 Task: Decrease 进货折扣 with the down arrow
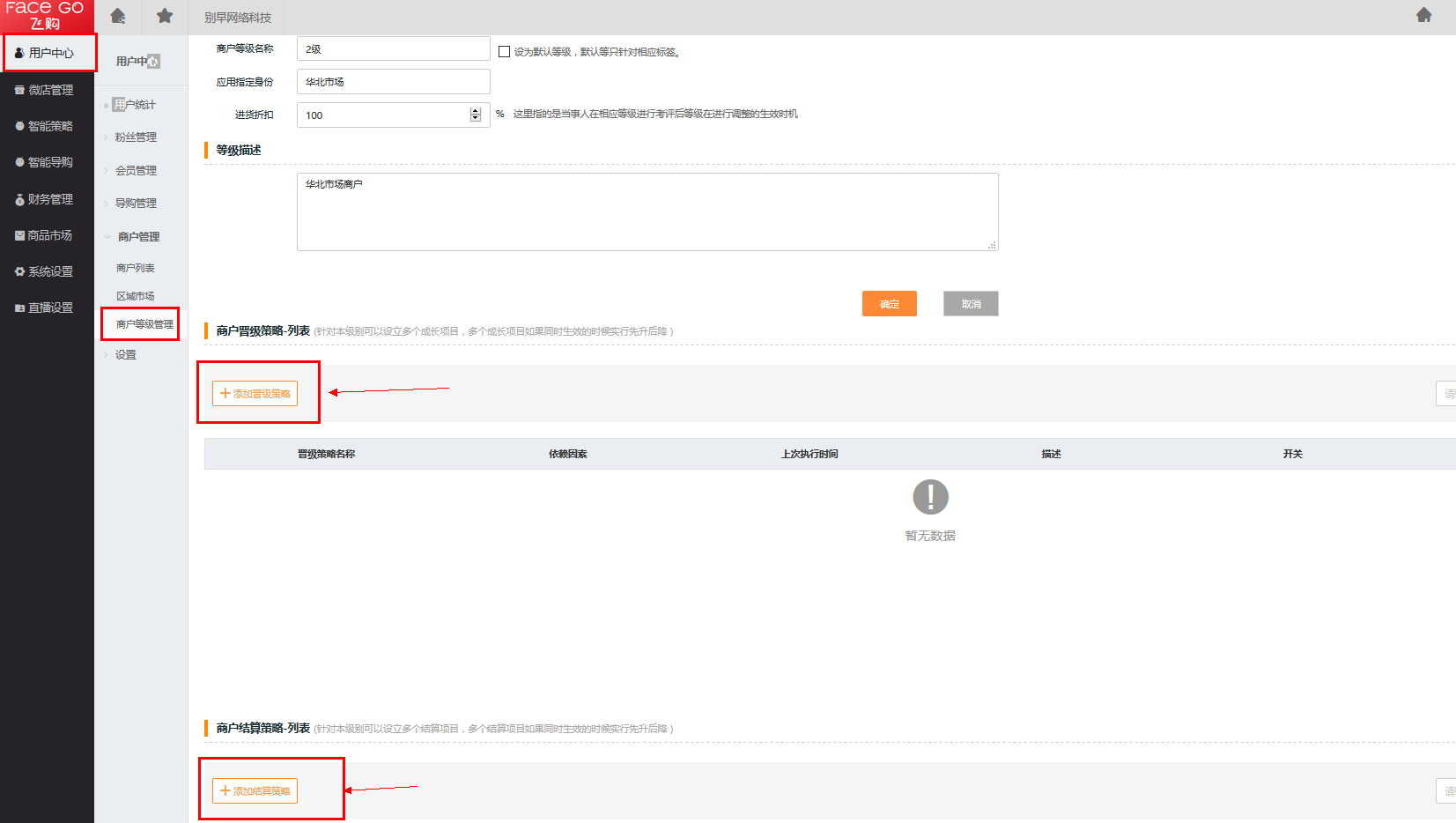(x=476, y=119)
